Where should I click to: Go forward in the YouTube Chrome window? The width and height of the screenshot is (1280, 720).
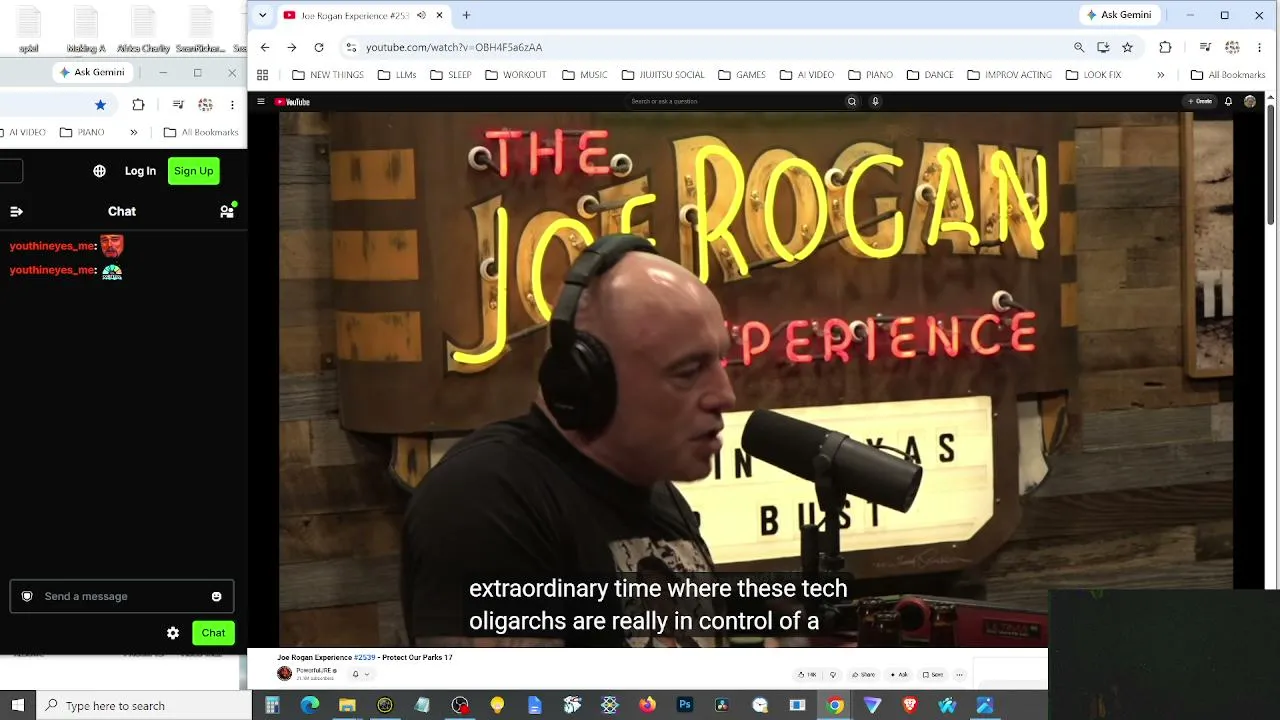[x=291, y=47]
